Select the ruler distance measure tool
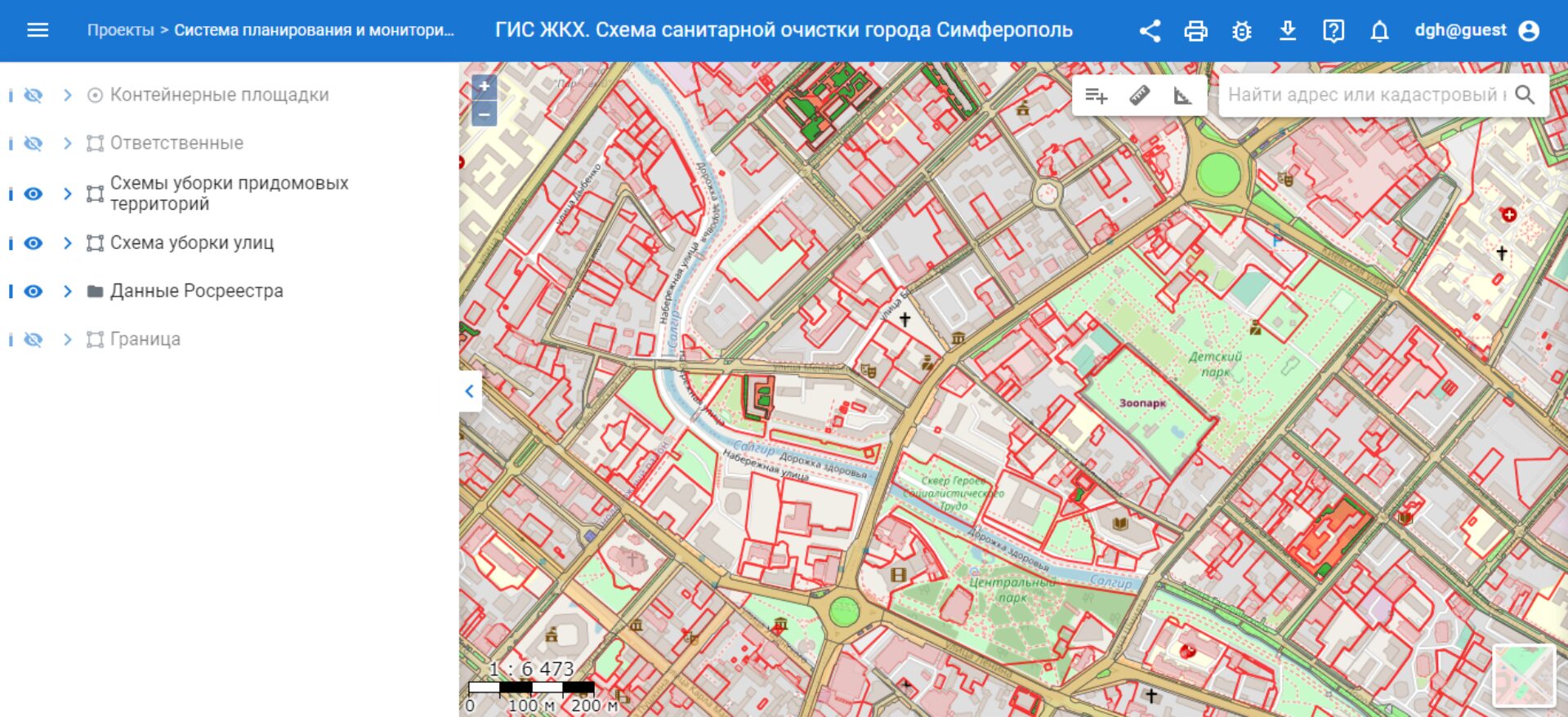1568x717 pixels. click(x=1139, y=96)
